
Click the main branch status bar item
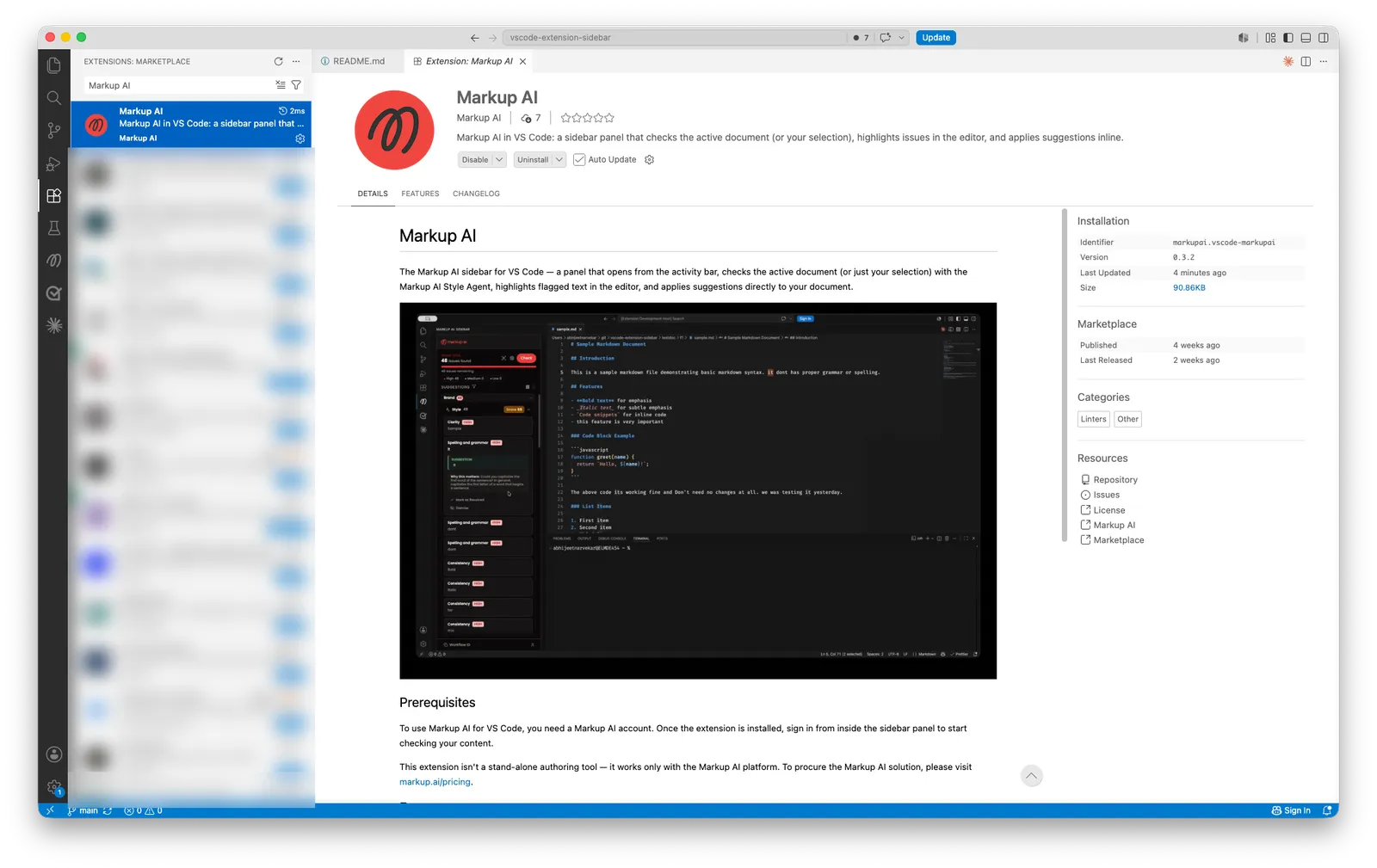click(x=83, y=810)
